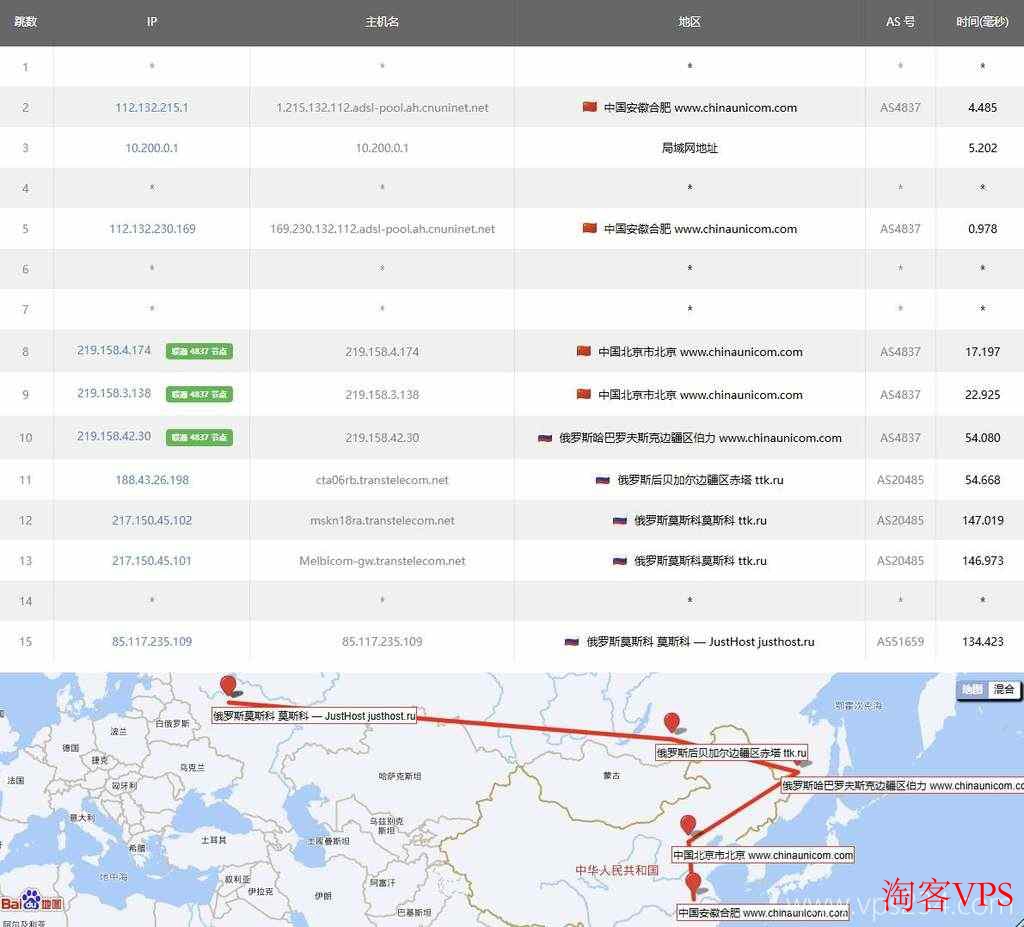Click latency value 17.197

coord(982,351)
